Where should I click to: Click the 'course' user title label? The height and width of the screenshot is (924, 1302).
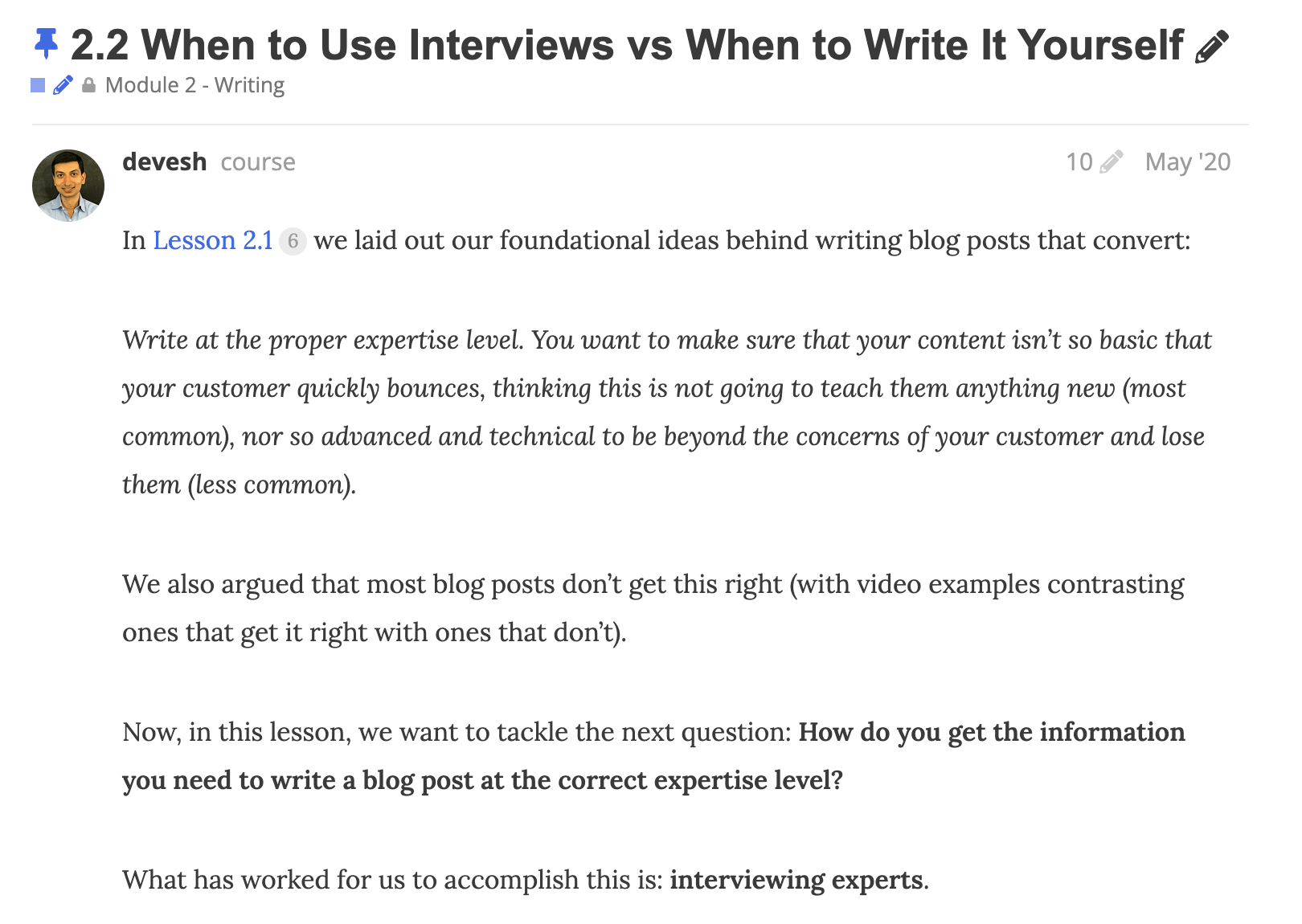tap(258, 162)
